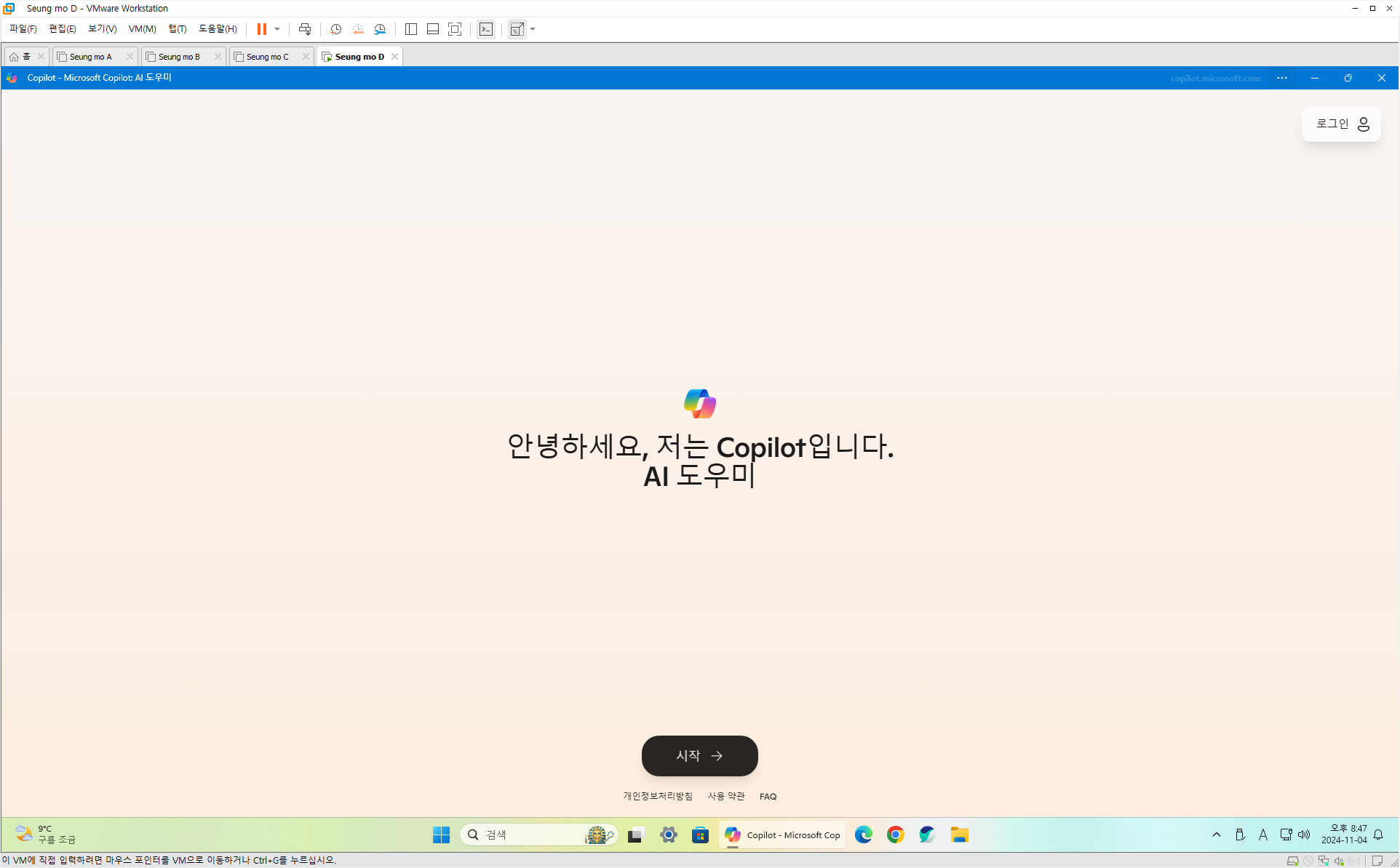Launch Google Chrome from the taskbar

coord(895,835)
